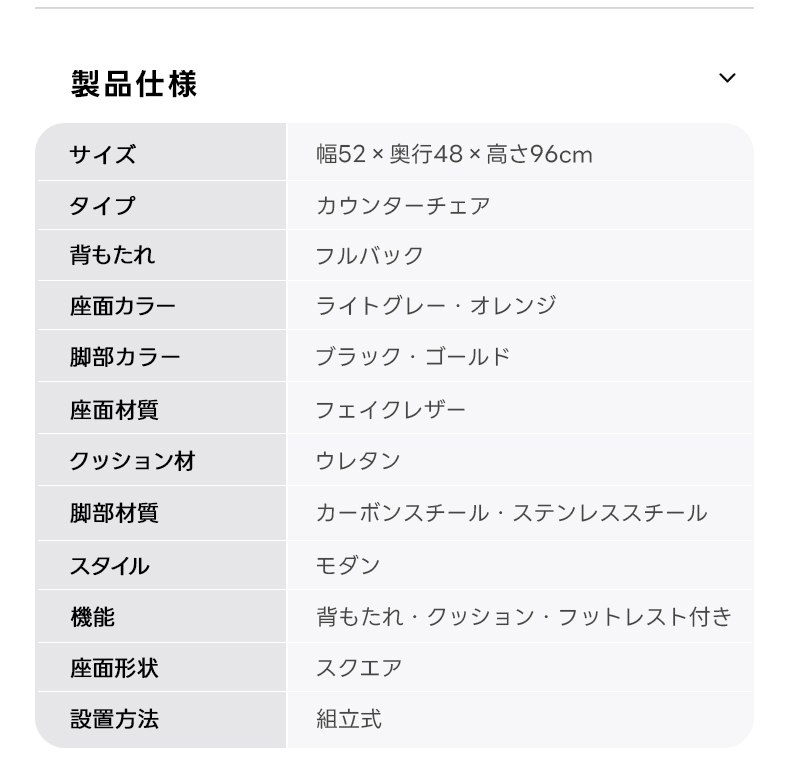Click the value ウレタン

(358, 461)
